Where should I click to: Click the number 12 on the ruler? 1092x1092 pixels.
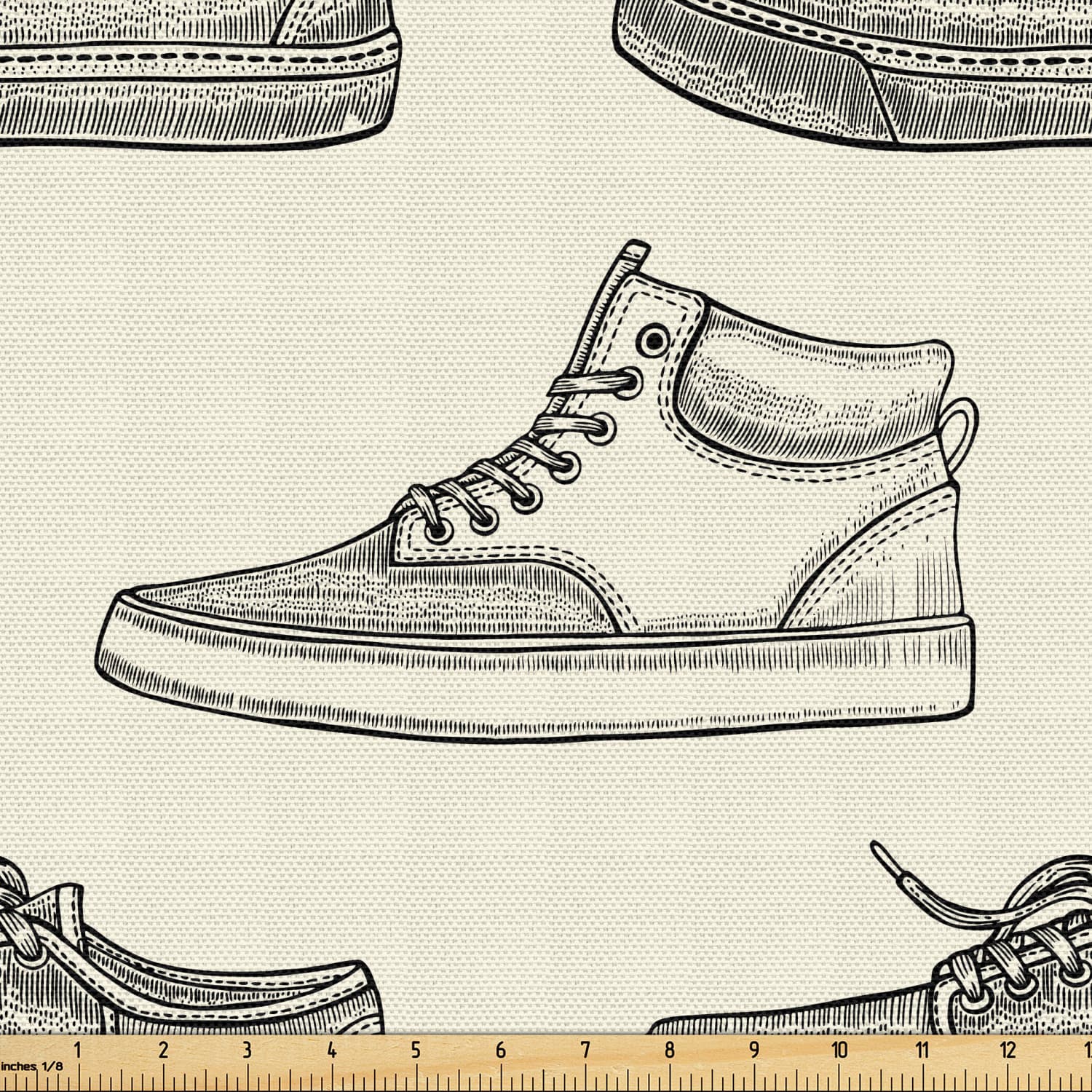1008,1050
